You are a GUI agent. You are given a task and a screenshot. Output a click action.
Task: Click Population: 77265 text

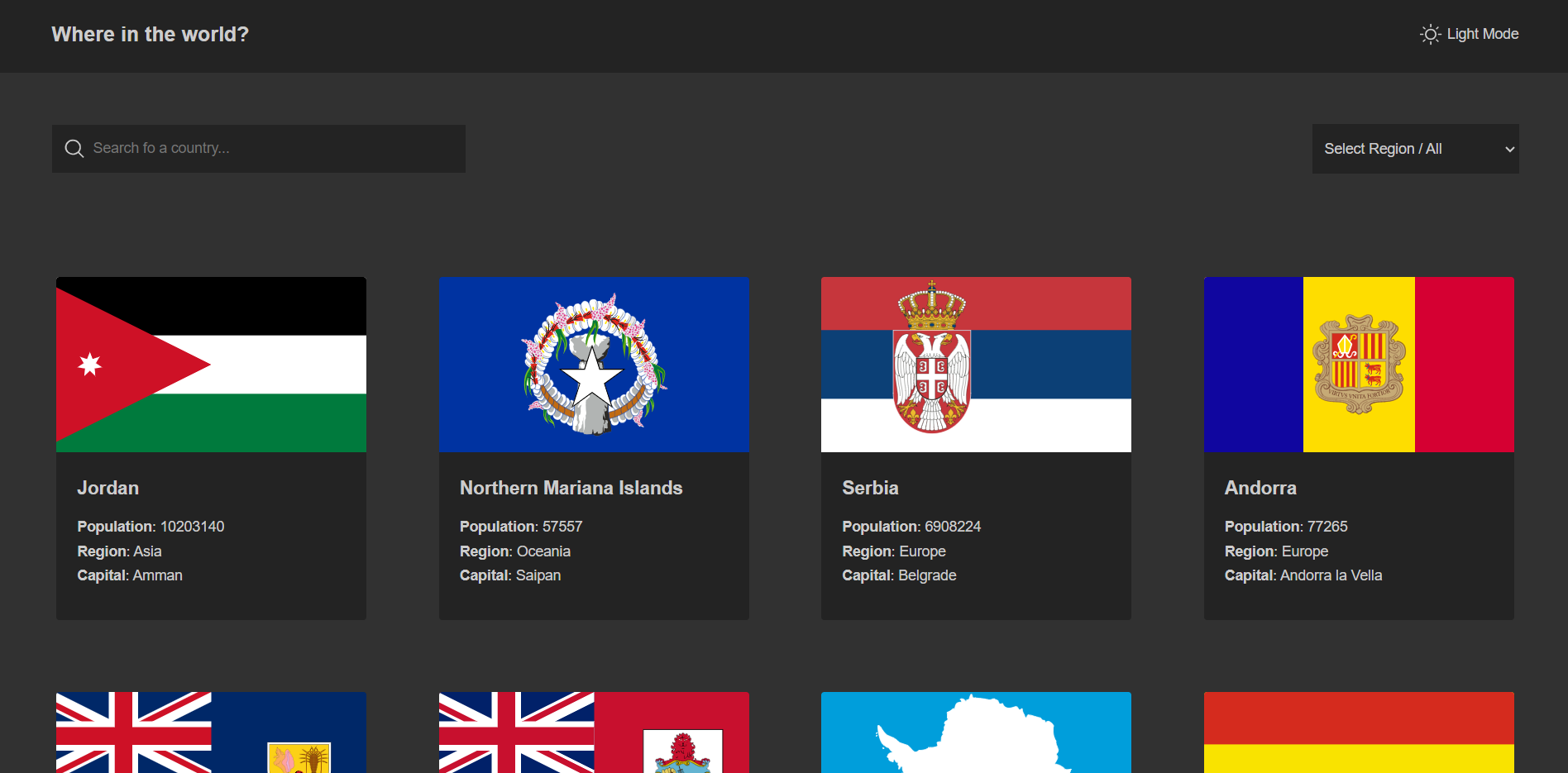[x=1286, y=527]
